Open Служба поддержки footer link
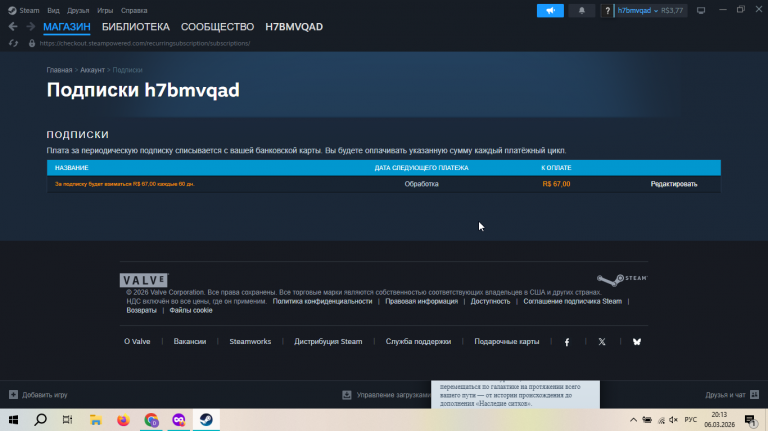 [418, 341]
